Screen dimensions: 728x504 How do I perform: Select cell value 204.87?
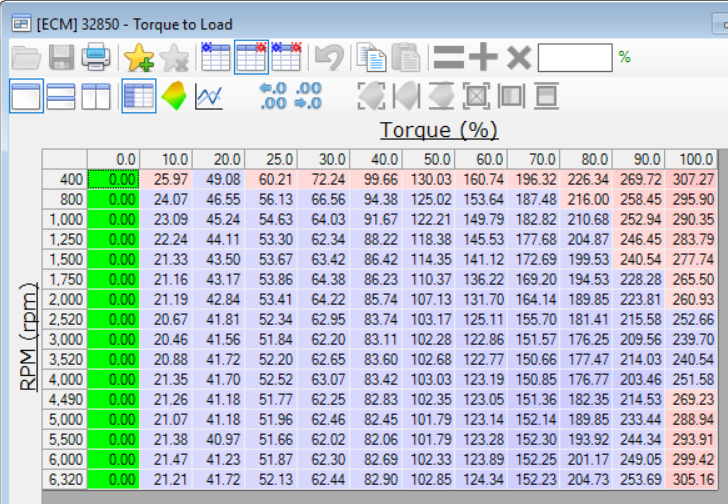coord(586,239)
